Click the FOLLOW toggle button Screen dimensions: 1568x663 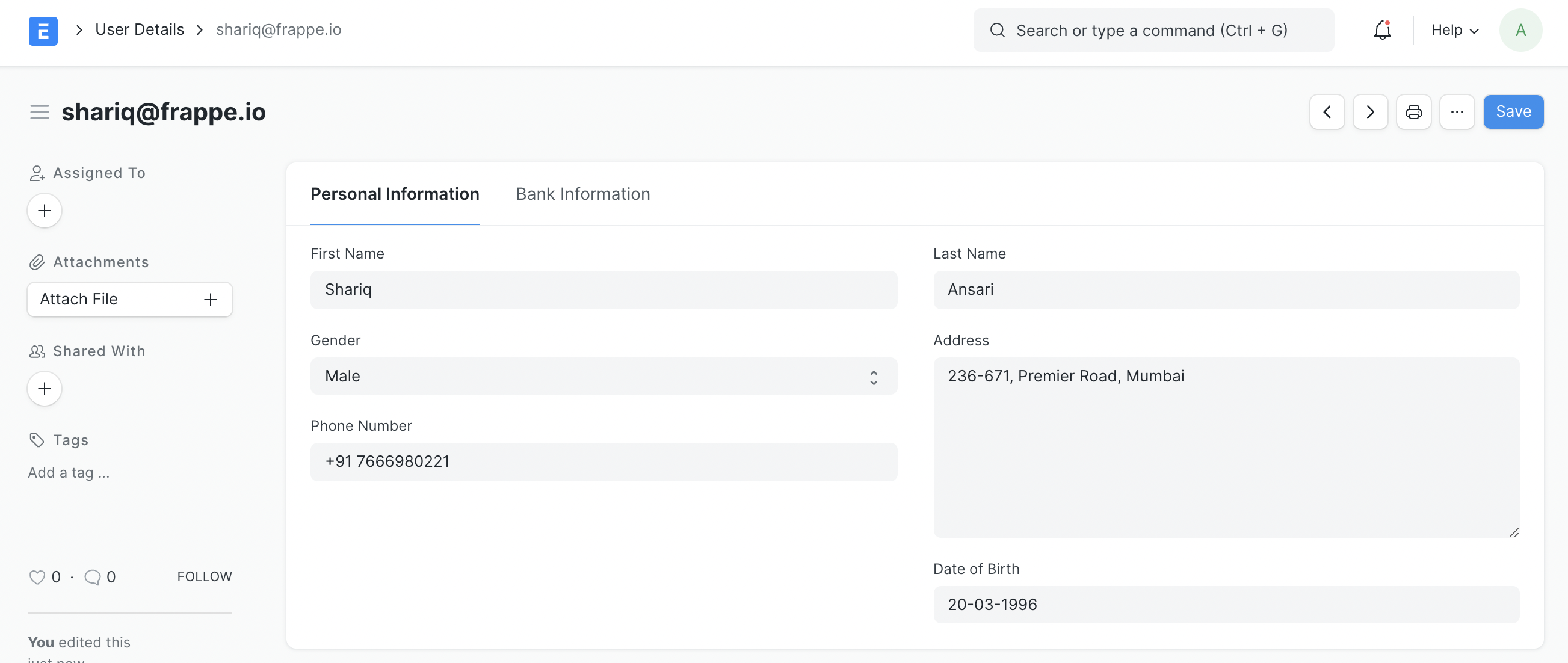pos(203,575)
